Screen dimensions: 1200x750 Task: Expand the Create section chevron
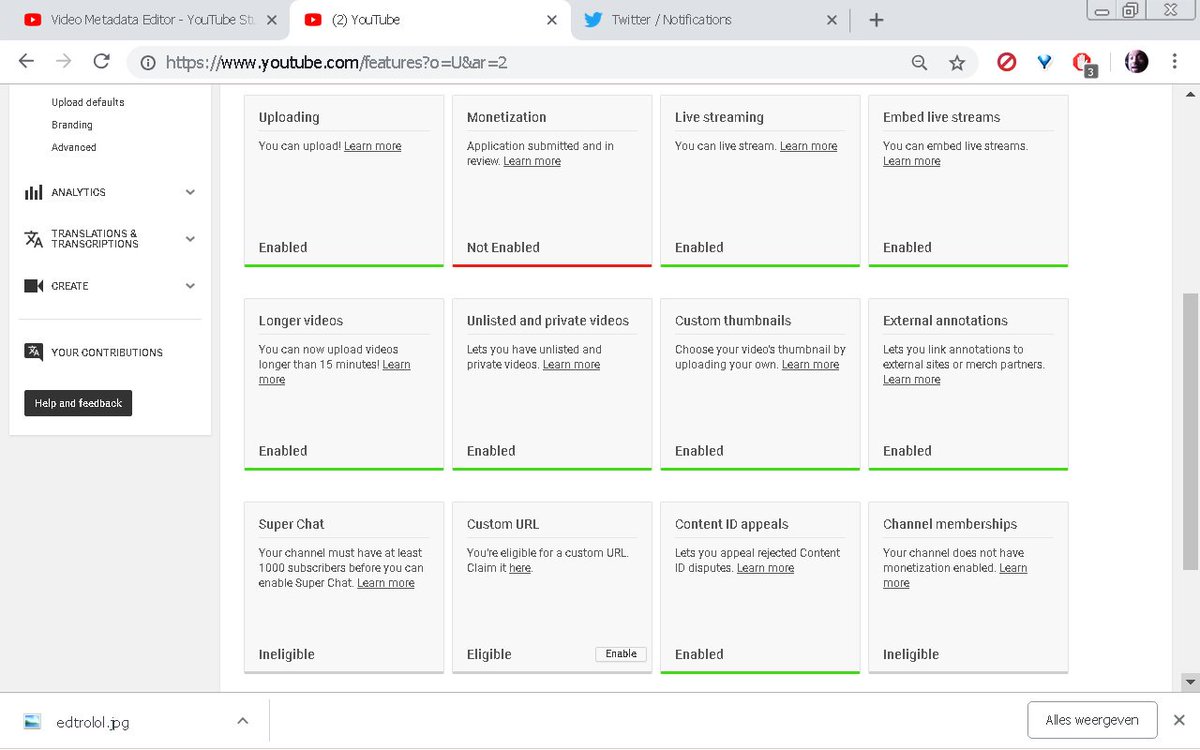(x=190, y=286)
